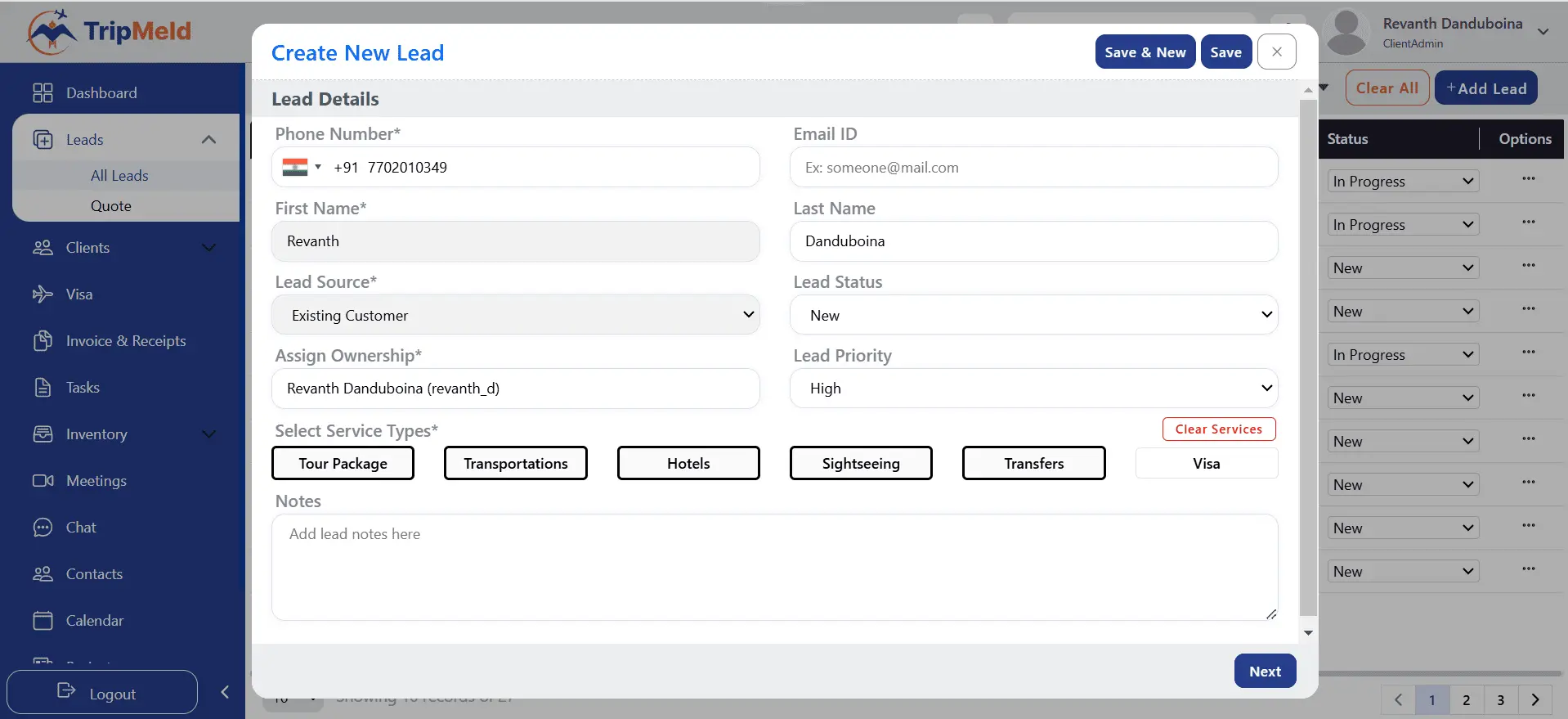Screen dimensions: 1568x719
Task: Open All Leads in the sidebar
Action: point(119,176)
